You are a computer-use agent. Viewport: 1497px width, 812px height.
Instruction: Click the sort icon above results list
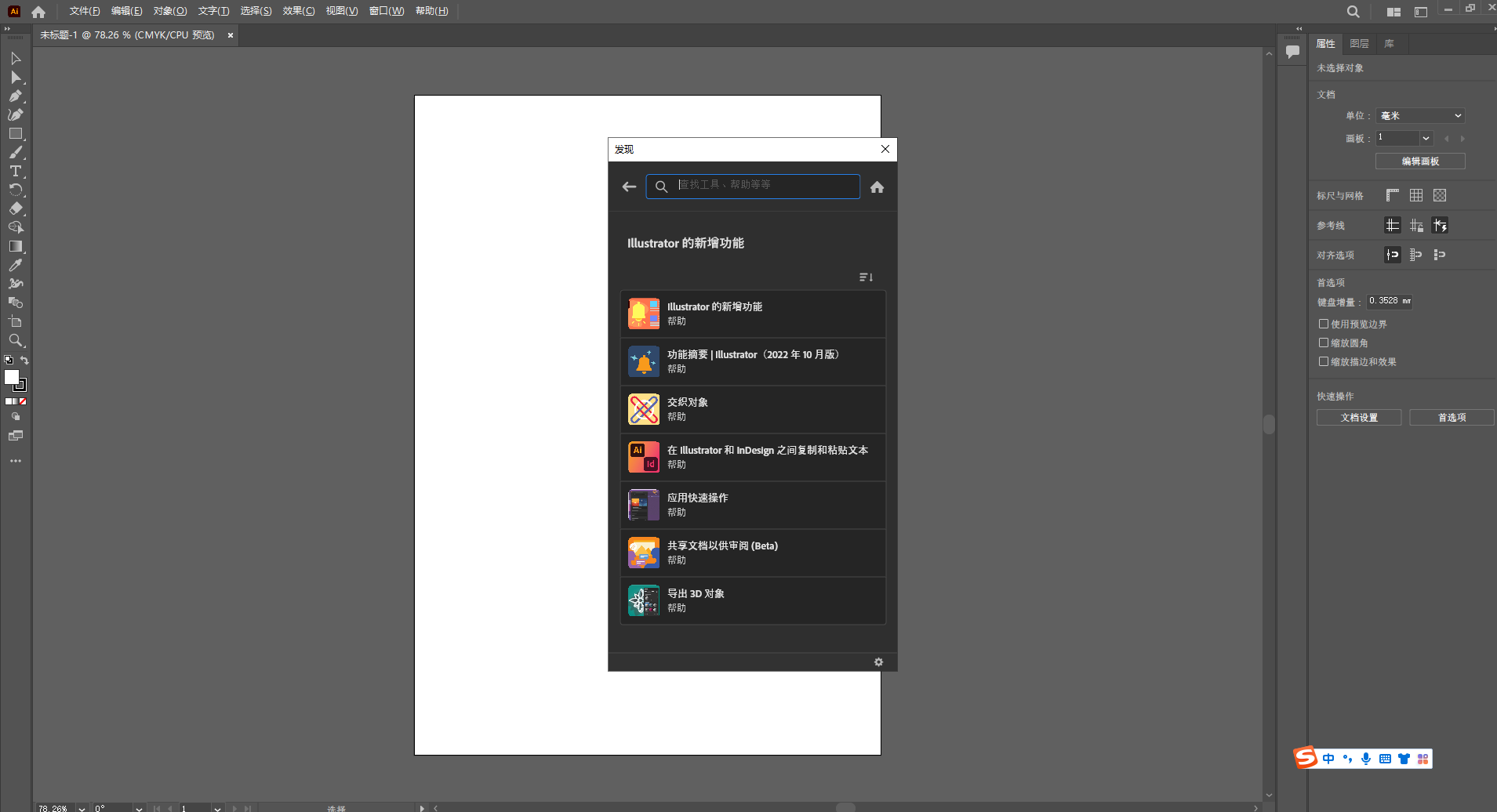pos(866,277)
